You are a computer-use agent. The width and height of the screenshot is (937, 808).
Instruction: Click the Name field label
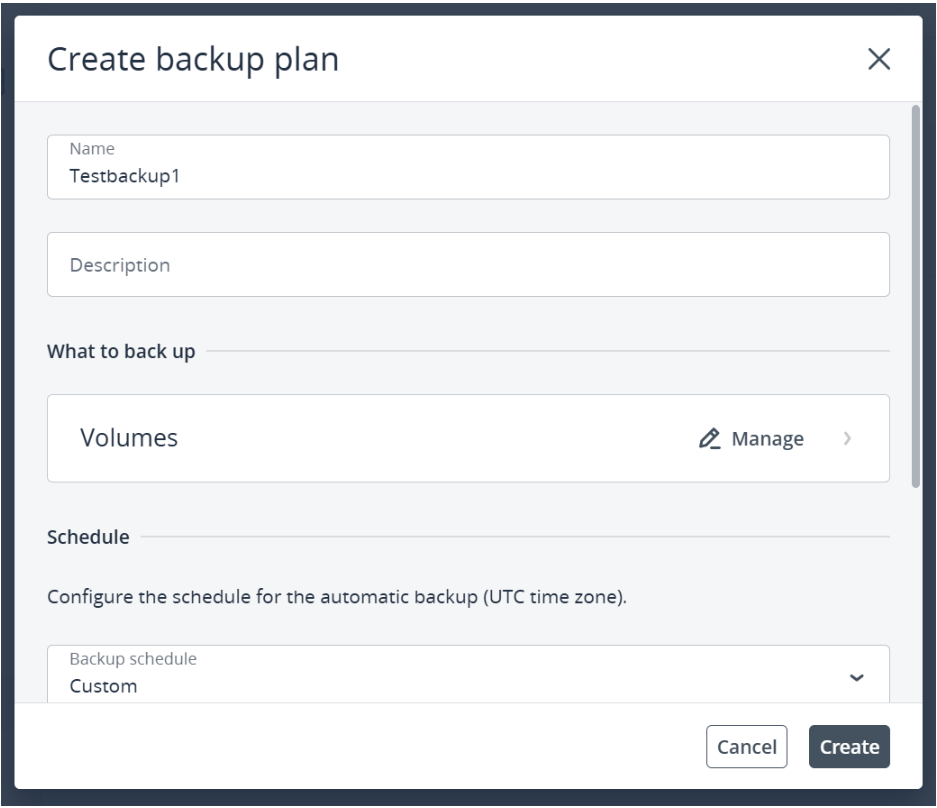coord(91,148)
